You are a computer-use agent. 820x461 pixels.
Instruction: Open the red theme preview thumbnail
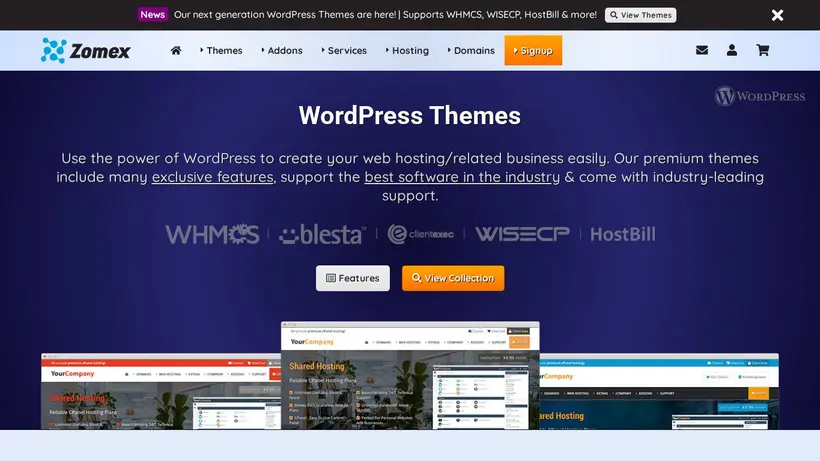tap(161, 391)
